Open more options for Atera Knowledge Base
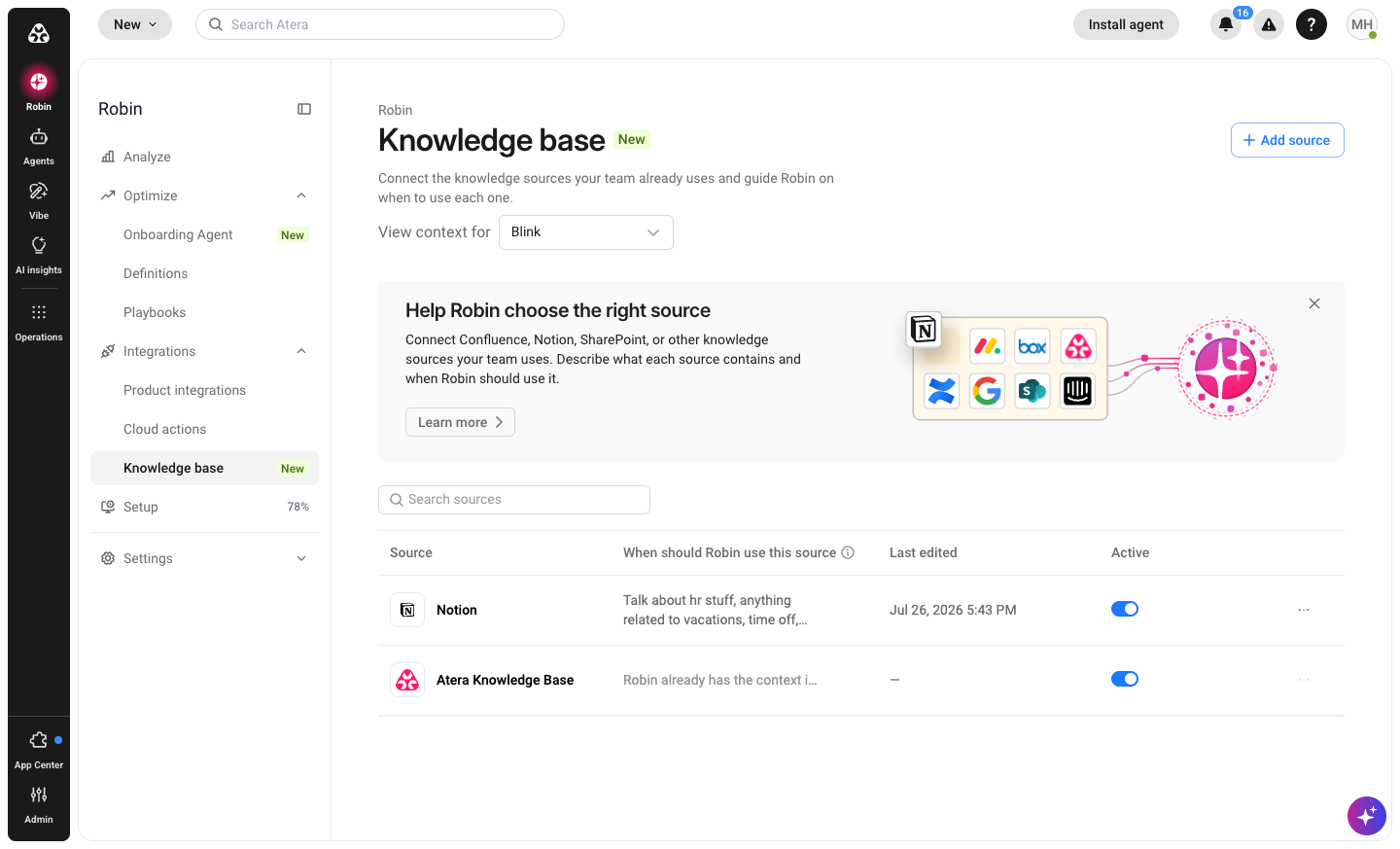This screenshot has width=1400, height=849. [1304, 680]
